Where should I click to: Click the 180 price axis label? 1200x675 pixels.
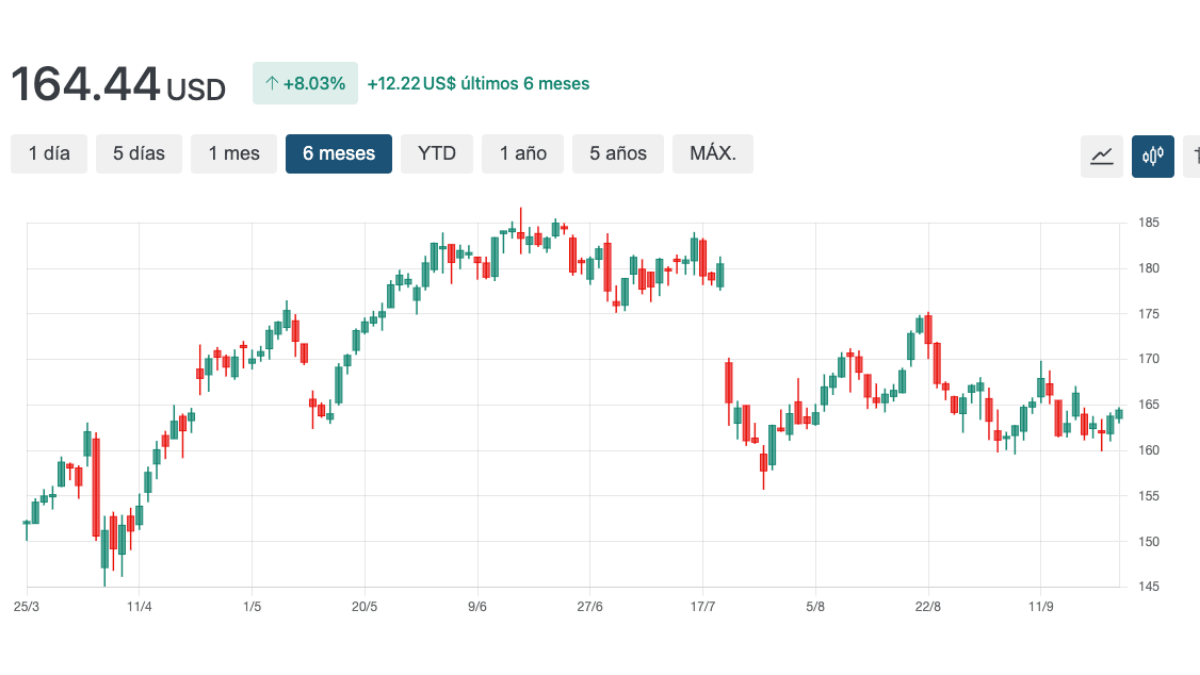point(1148,268)
